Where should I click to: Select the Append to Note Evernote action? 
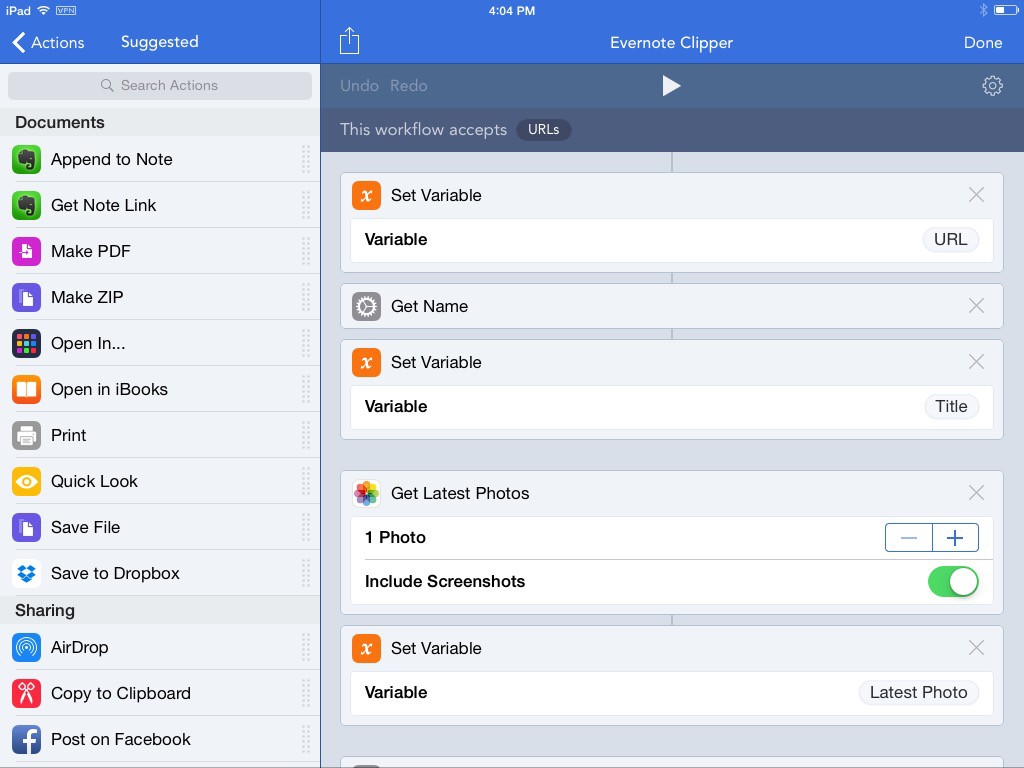point(111,159)
